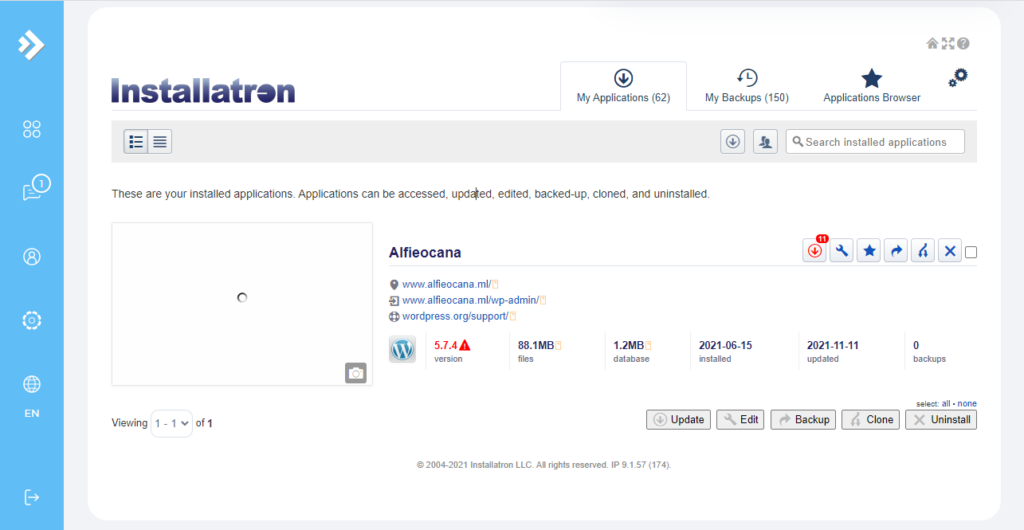Click the fullscreen expand icon
Image resolution: width=1024 pixels, height=530 pixels.
[x=948, y=44]
